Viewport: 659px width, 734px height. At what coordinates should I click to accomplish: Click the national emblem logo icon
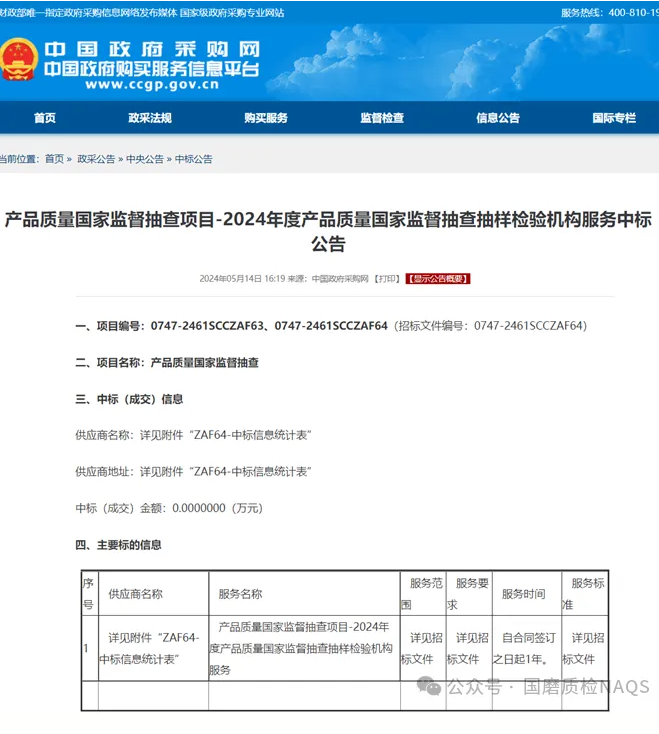[20, 59]
